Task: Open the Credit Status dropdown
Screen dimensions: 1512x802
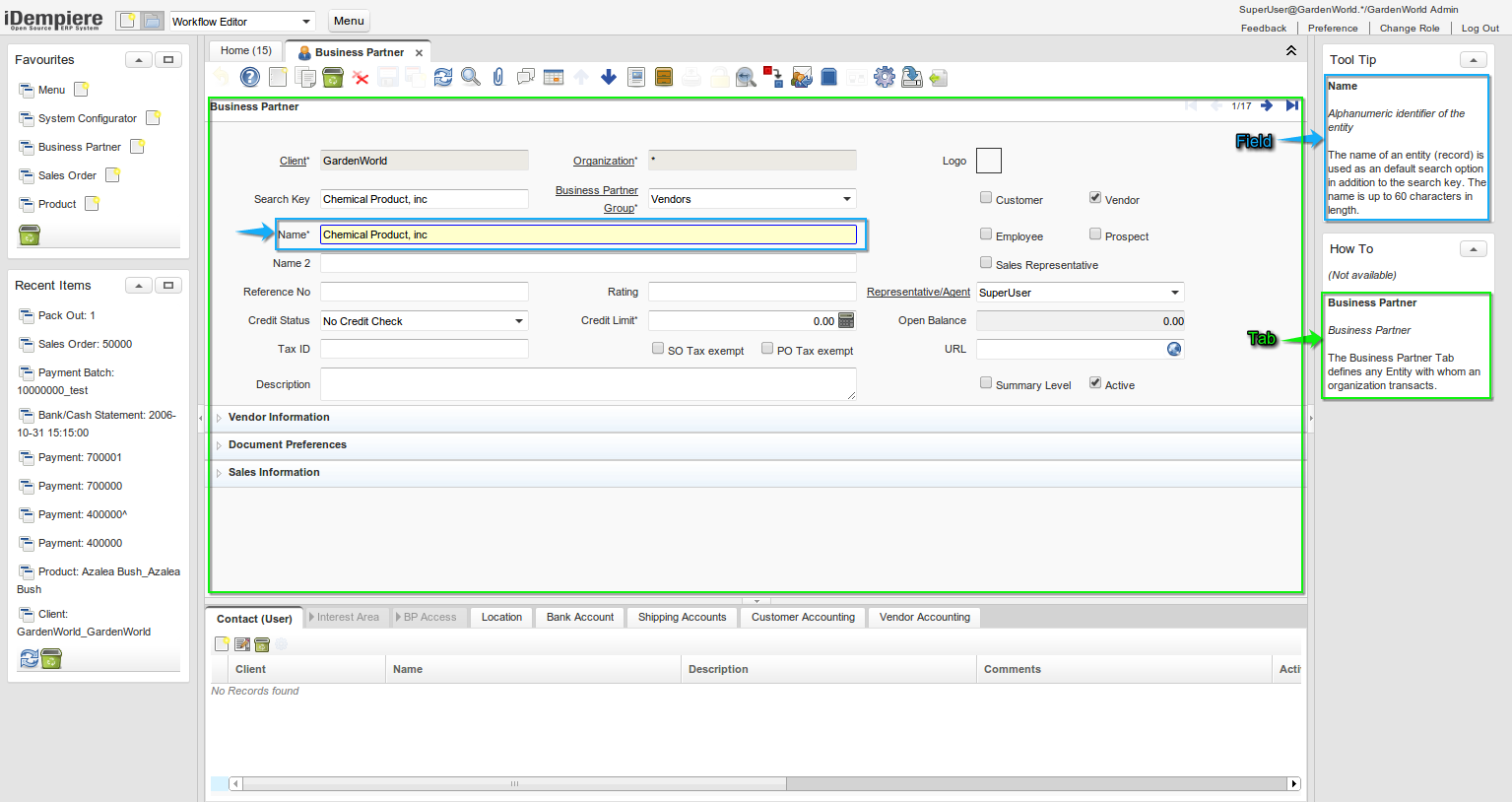Action: [519, 321]
